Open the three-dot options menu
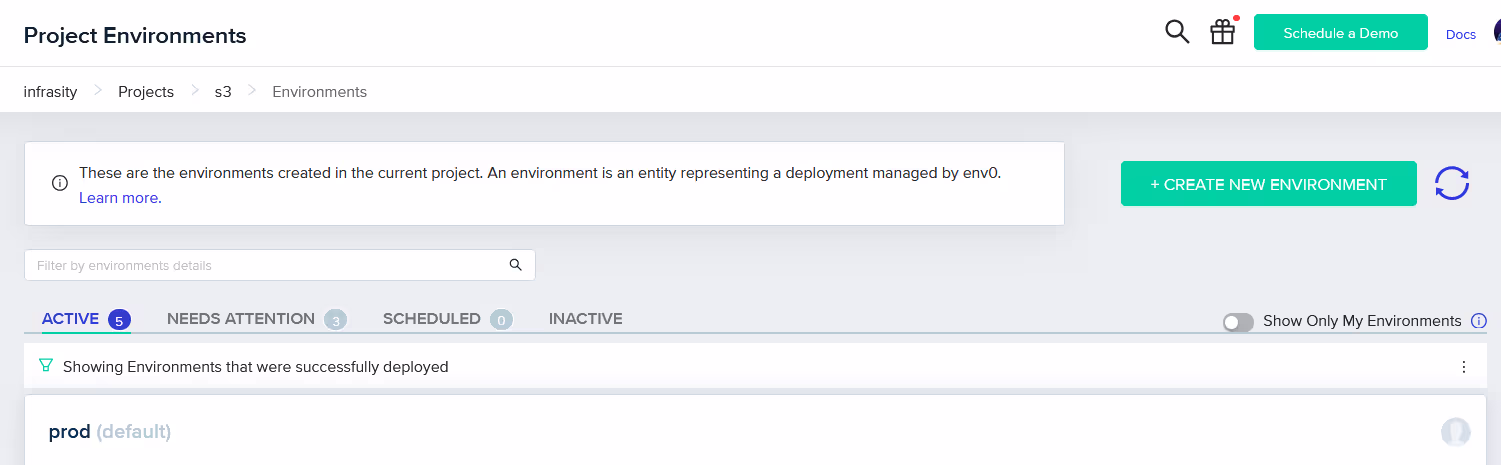The width and height of the screenshot is (1501, 465). click(x=1464, y=367)
